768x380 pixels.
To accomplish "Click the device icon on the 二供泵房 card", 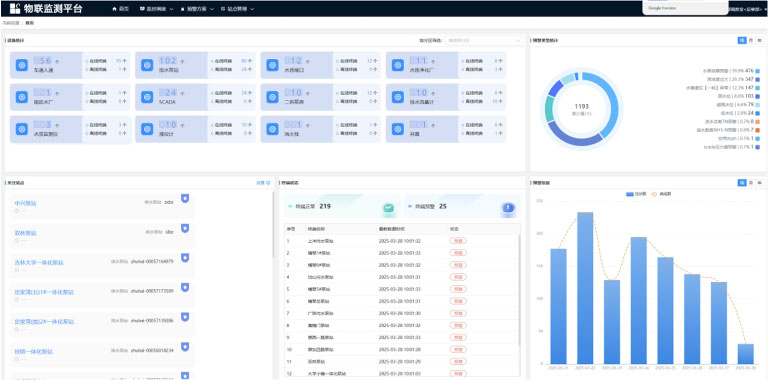I will pos(272,97).
